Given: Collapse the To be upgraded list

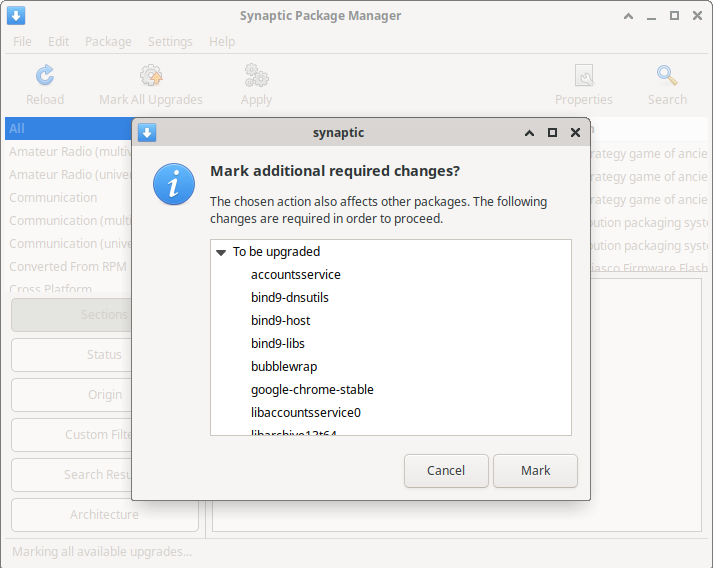Looking at the screenshot, I should (221, 252).
